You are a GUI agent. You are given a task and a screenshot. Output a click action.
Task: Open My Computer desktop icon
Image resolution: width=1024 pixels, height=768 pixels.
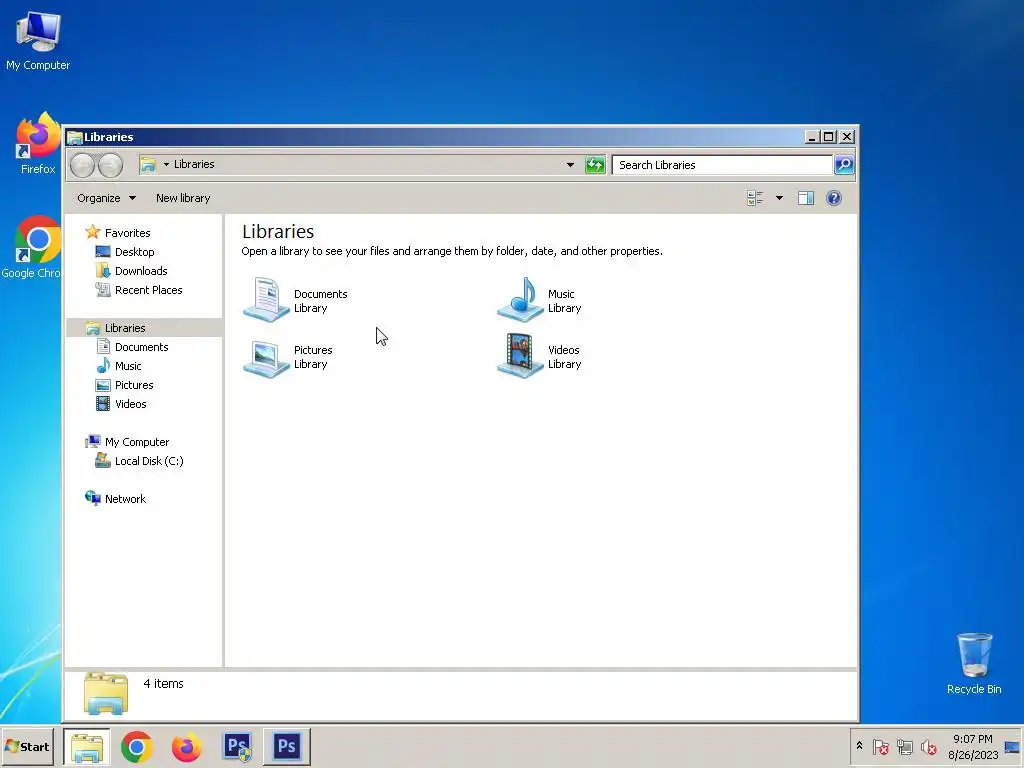tap(38, 39)
